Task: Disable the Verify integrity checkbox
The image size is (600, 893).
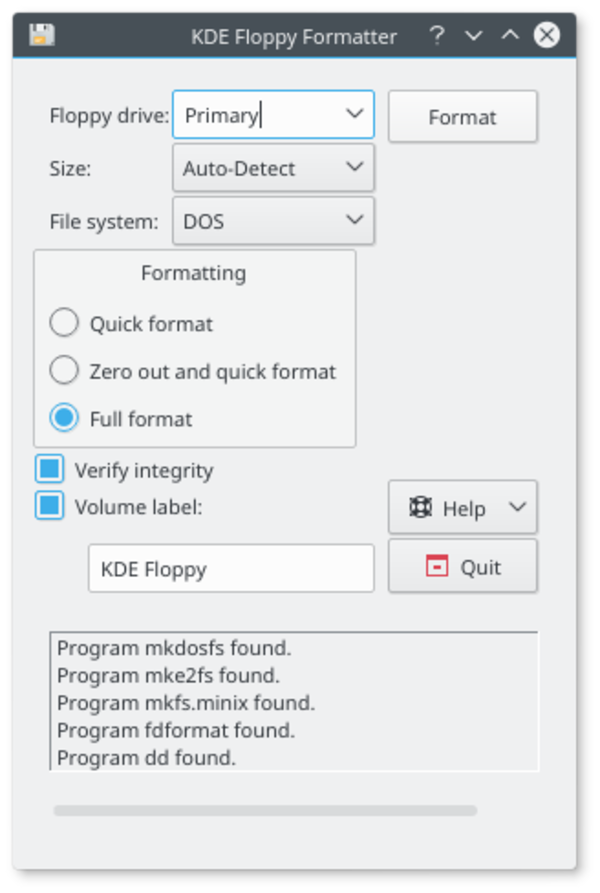Action: tap(50, 469)
